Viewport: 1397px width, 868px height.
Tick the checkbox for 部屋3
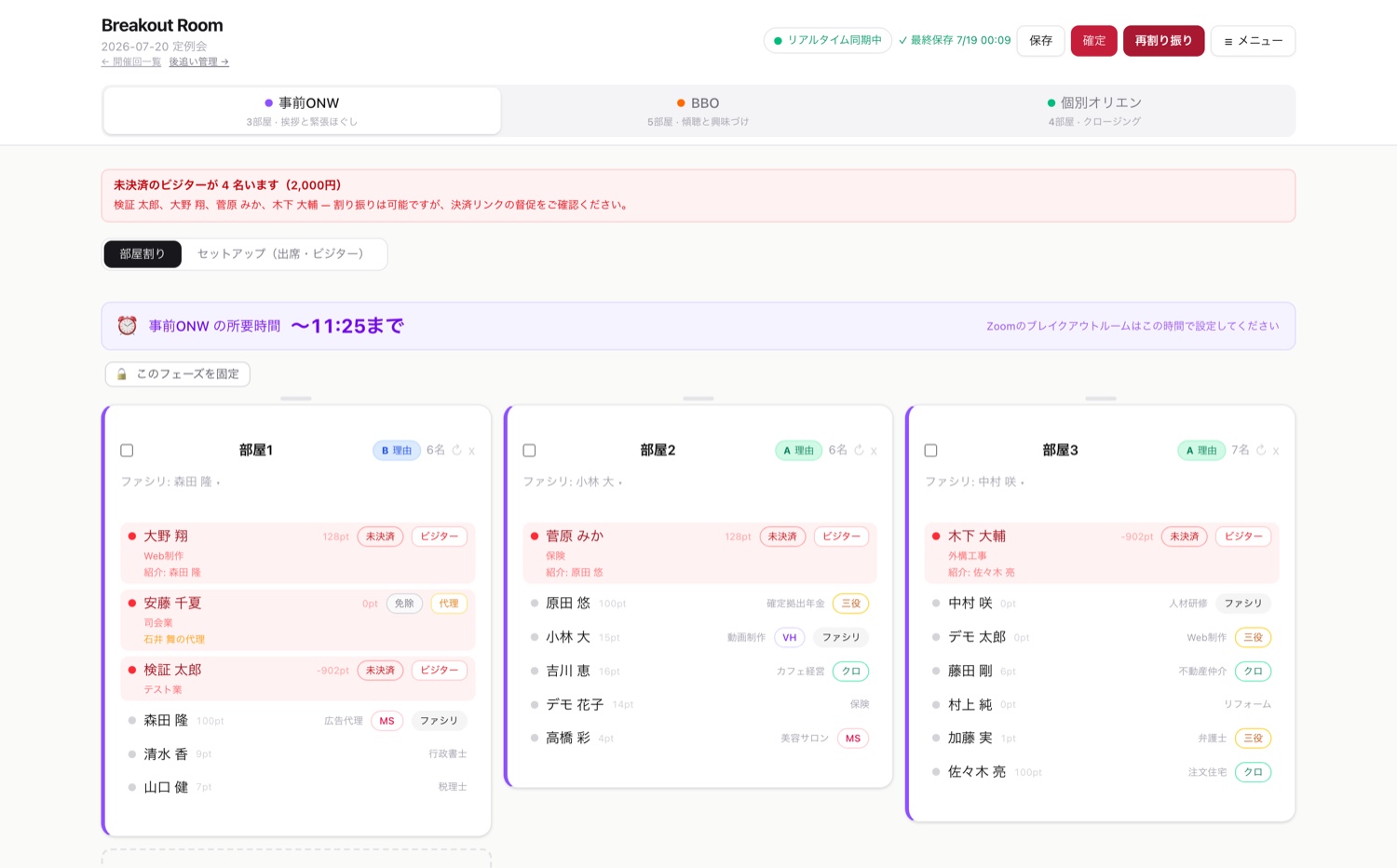tap(930, 450)
